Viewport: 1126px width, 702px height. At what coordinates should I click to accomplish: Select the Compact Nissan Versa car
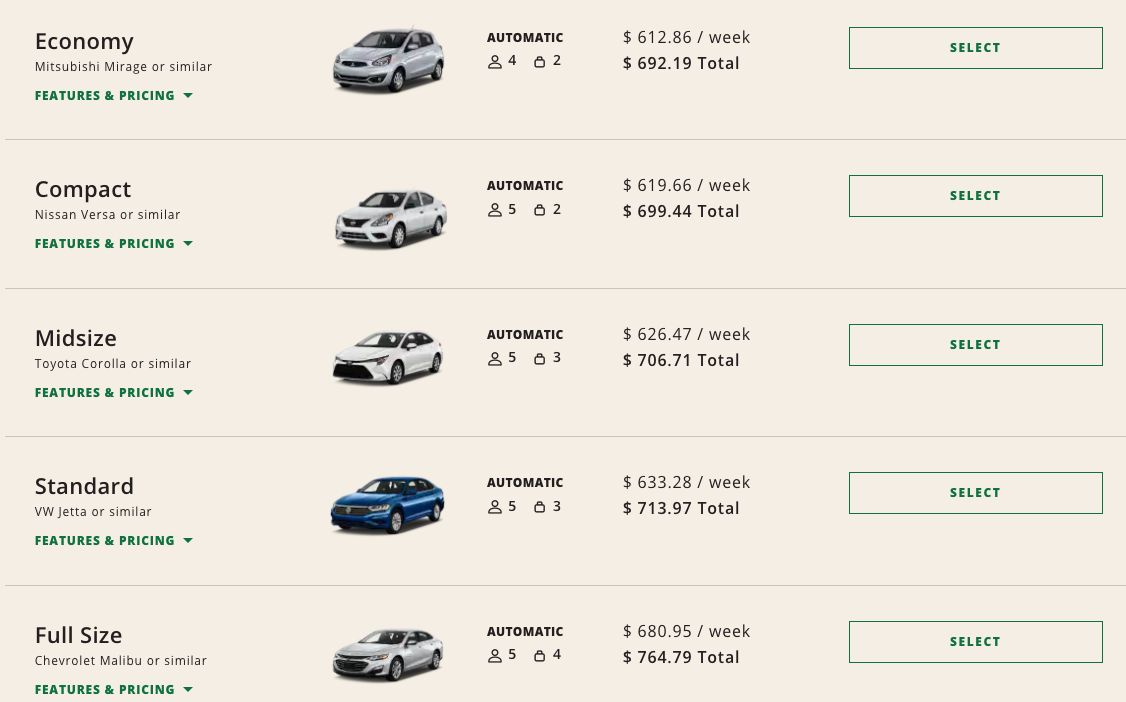[975, 196]
